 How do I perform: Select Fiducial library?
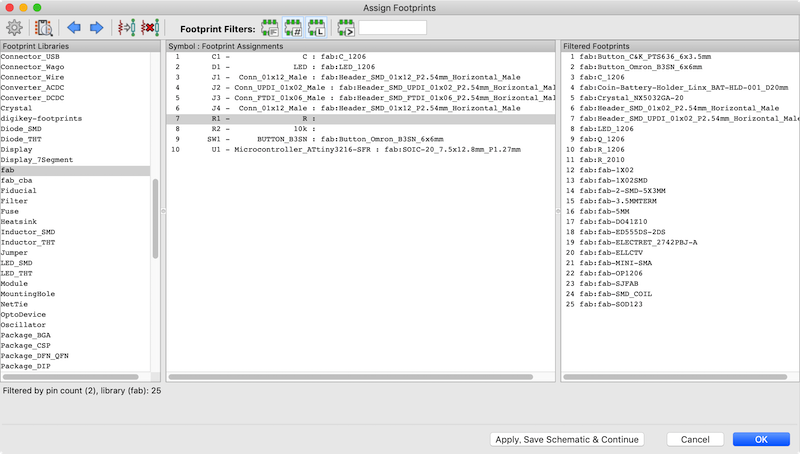click(x=75, y=191)
